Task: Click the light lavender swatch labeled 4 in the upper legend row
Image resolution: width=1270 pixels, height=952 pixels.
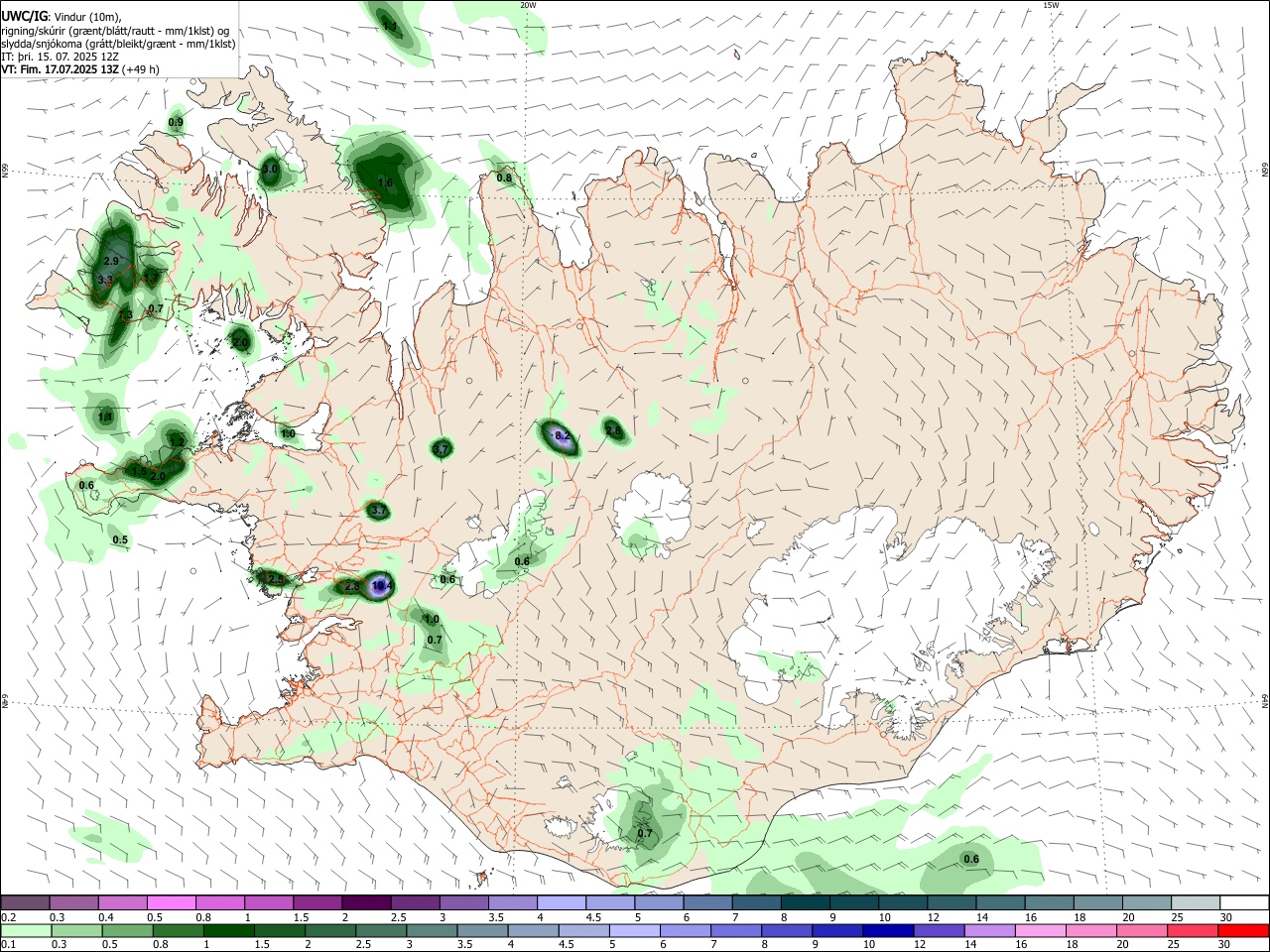Action: pos(563,902)
